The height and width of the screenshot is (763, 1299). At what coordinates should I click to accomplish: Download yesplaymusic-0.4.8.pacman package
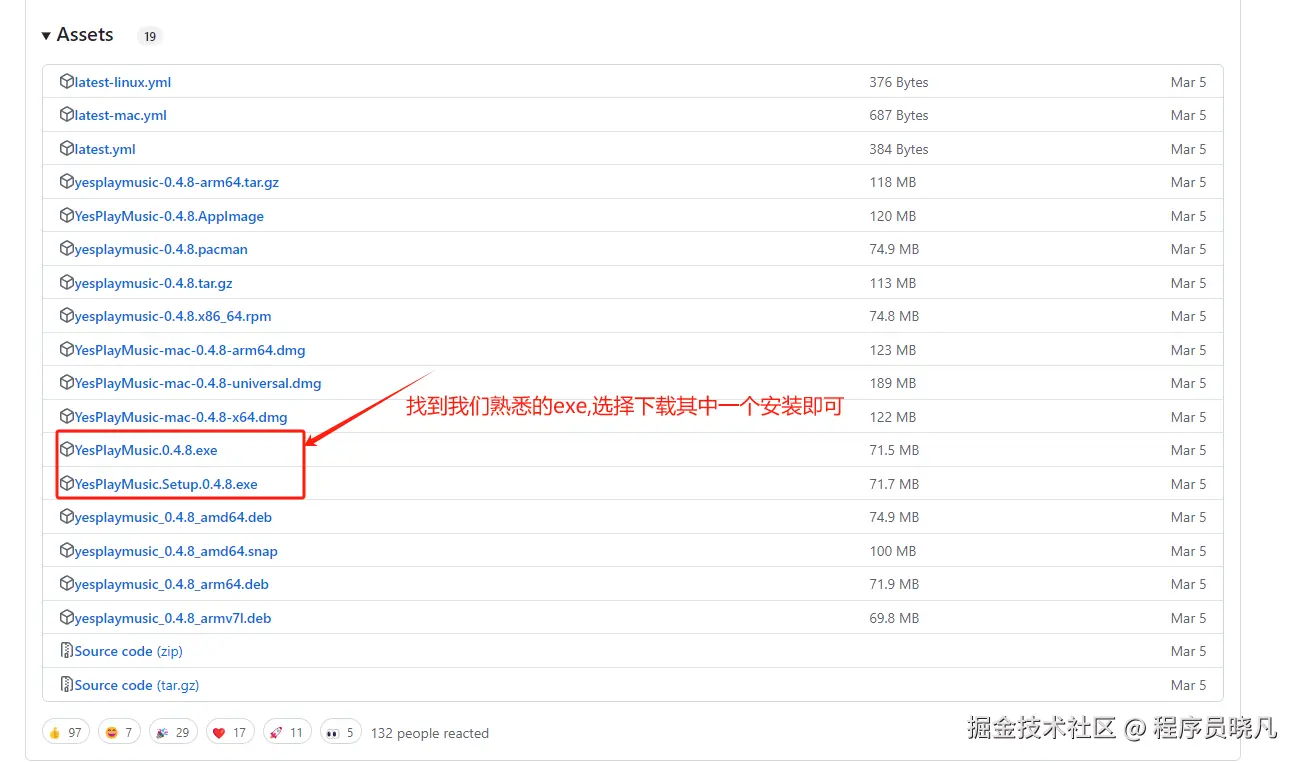click(161, 249)
